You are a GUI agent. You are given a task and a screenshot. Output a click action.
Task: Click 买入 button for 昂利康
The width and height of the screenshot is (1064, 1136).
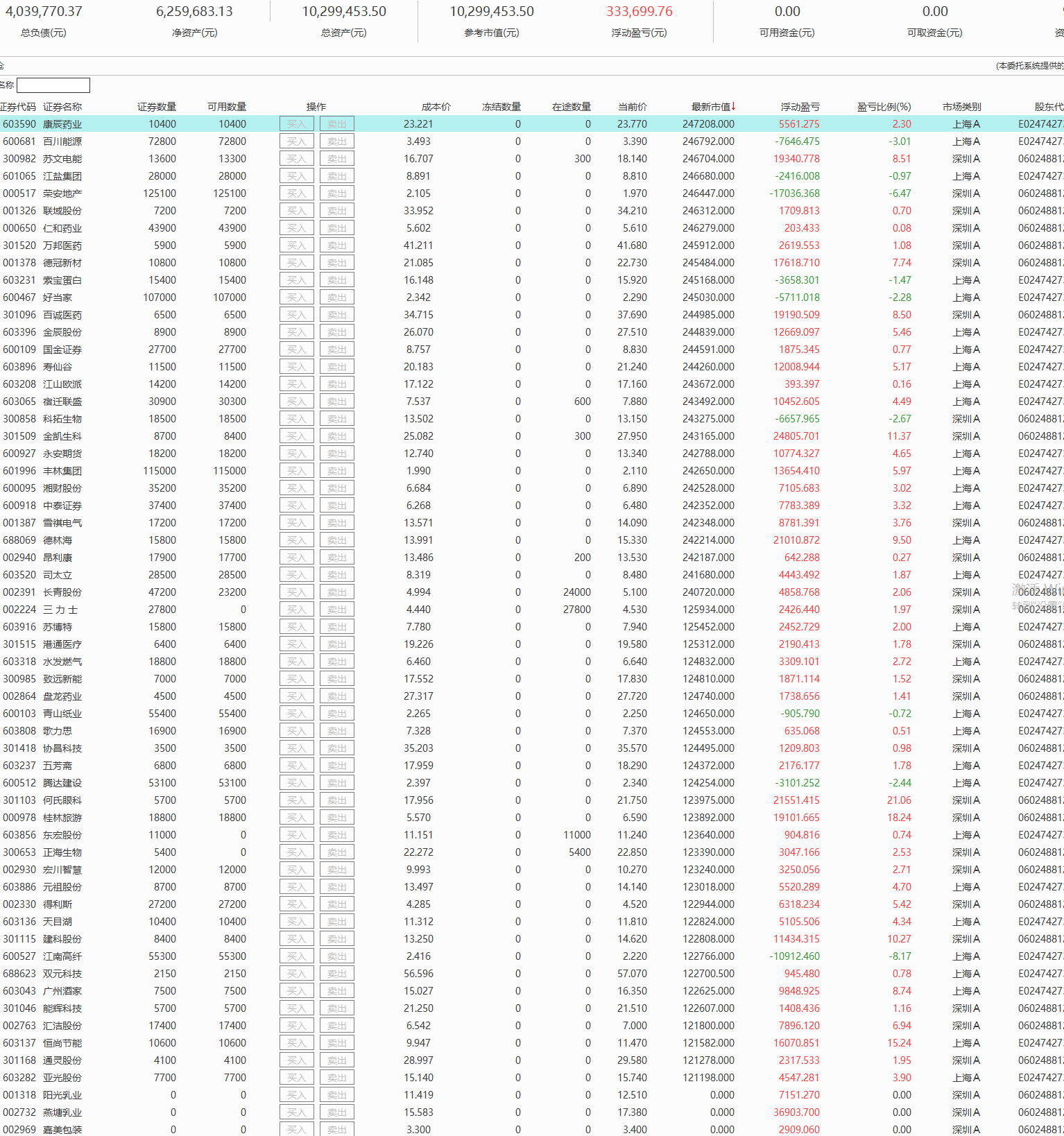[297, 558]
